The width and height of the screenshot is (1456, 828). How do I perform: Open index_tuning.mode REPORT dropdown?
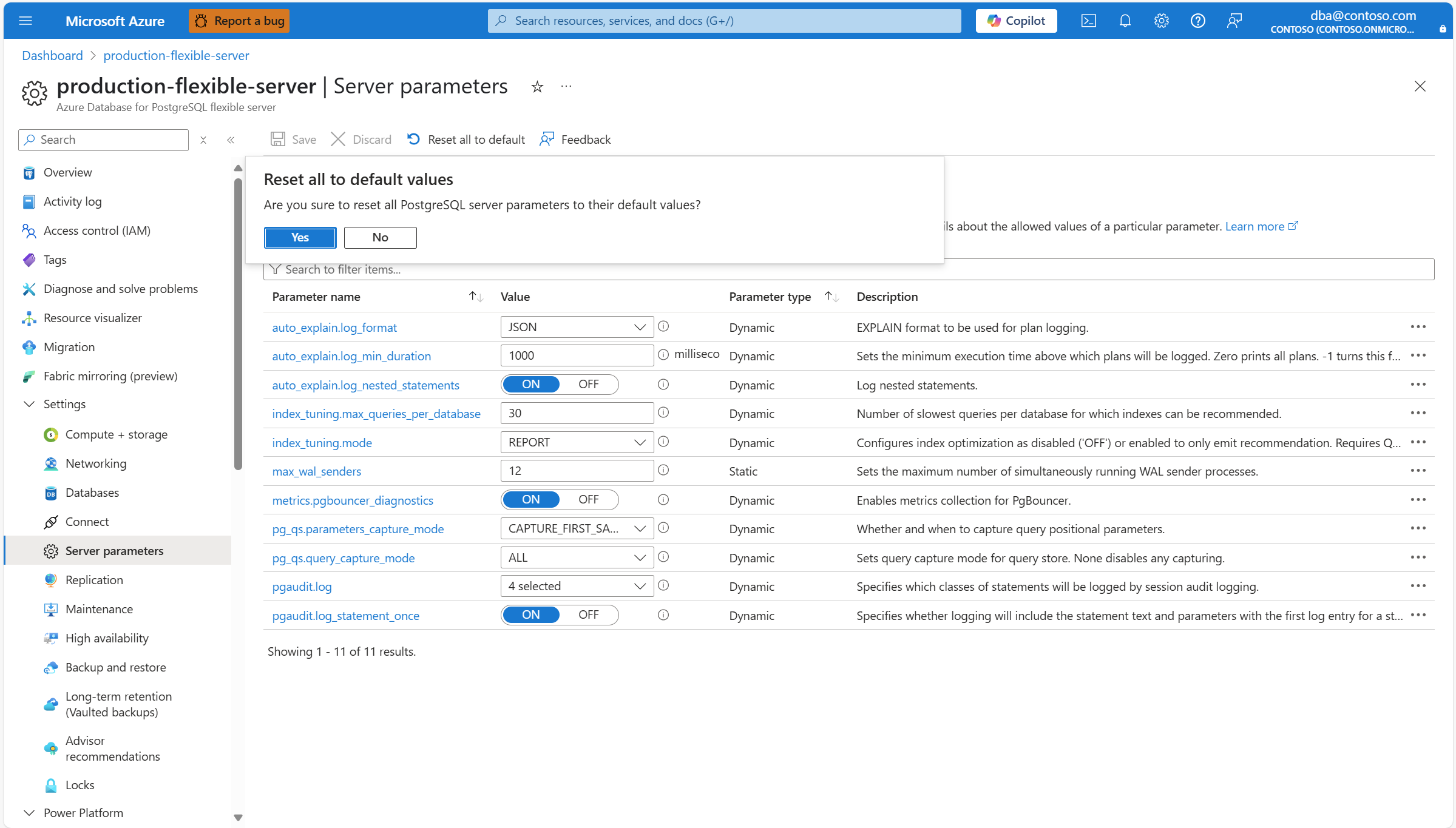click(577, 442)
